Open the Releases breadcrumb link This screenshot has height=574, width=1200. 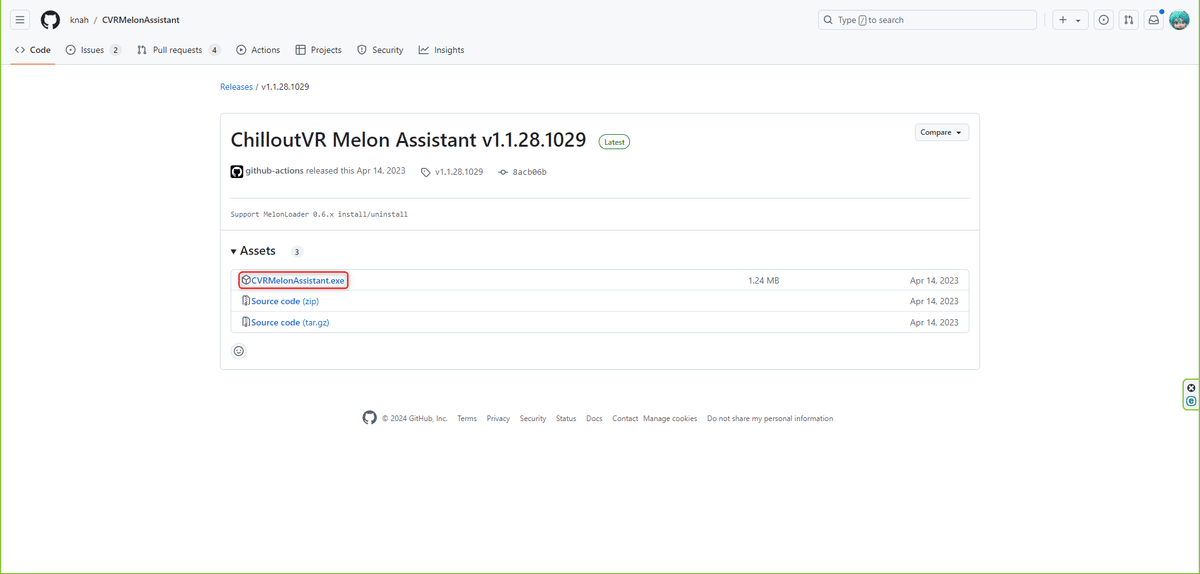click(236, 87)
